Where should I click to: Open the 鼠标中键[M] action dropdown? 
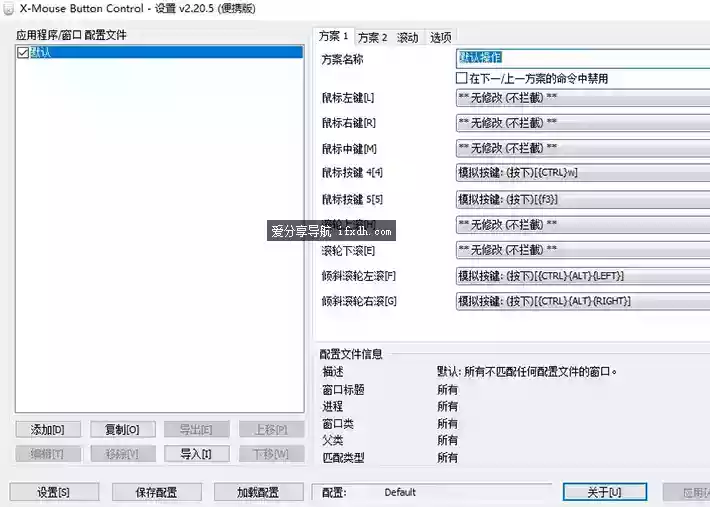[x=583, y=148]
